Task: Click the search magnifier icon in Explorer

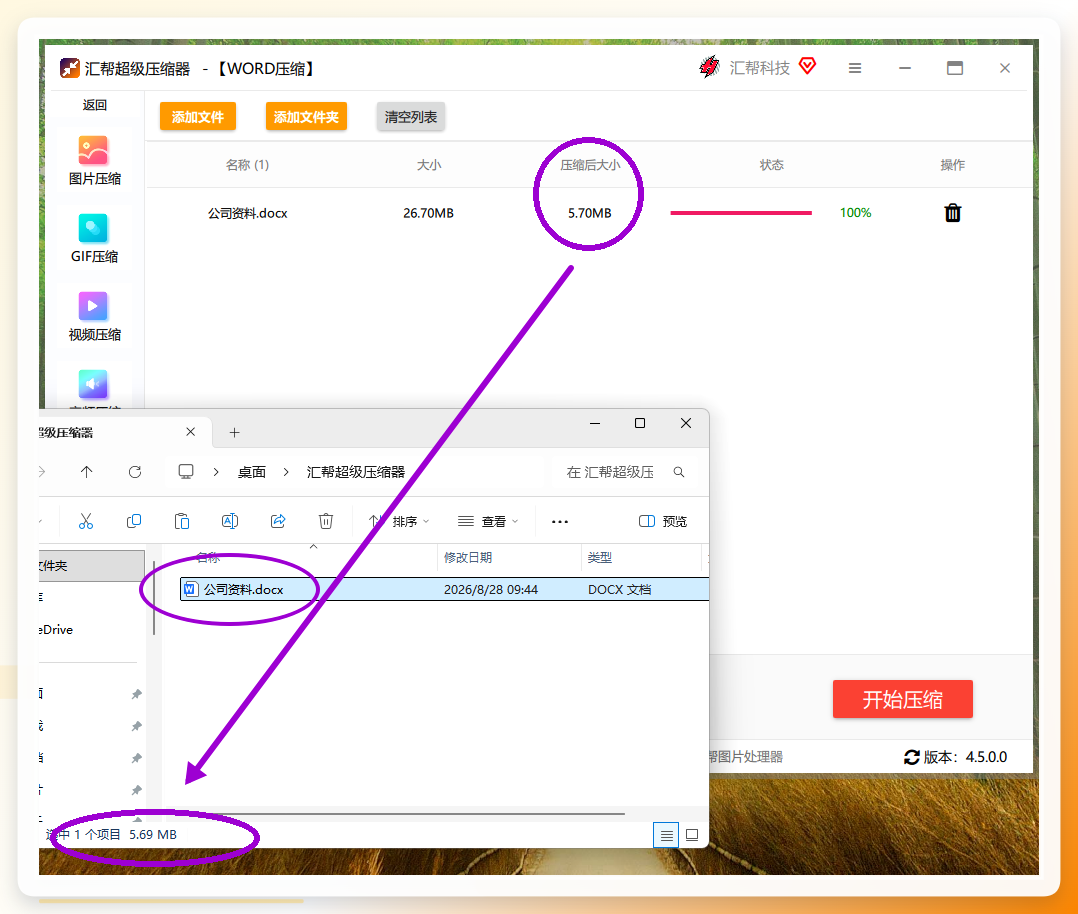Action: tap(679, 472)
